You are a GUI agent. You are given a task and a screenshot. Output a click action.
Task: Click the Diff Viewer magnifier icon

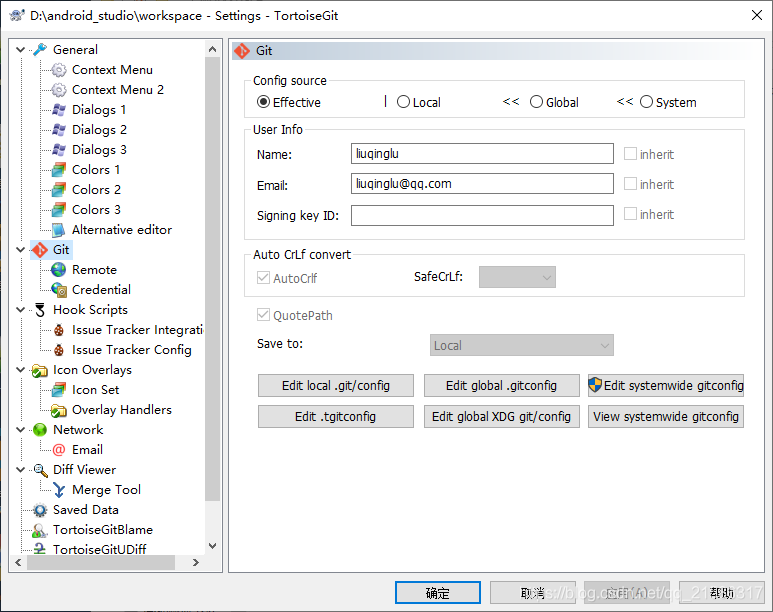point(40,470)
